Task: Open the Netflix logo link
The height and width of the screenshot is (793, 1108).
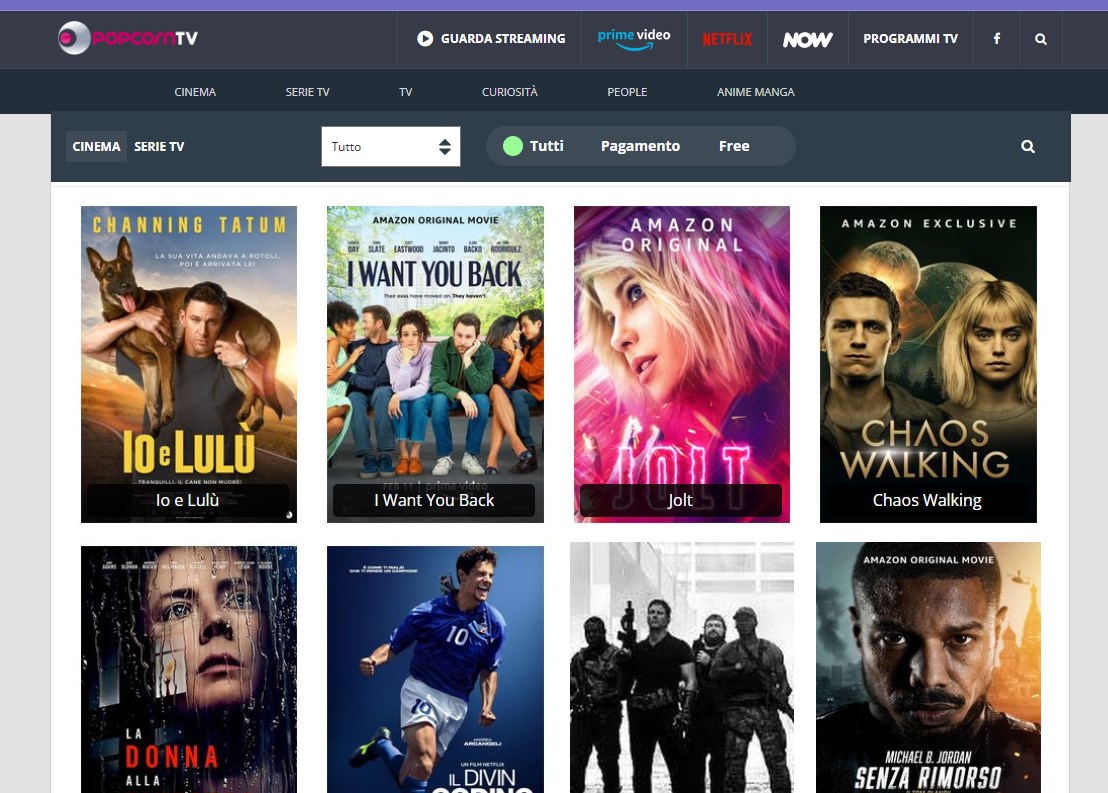Action: coord(727,40)
